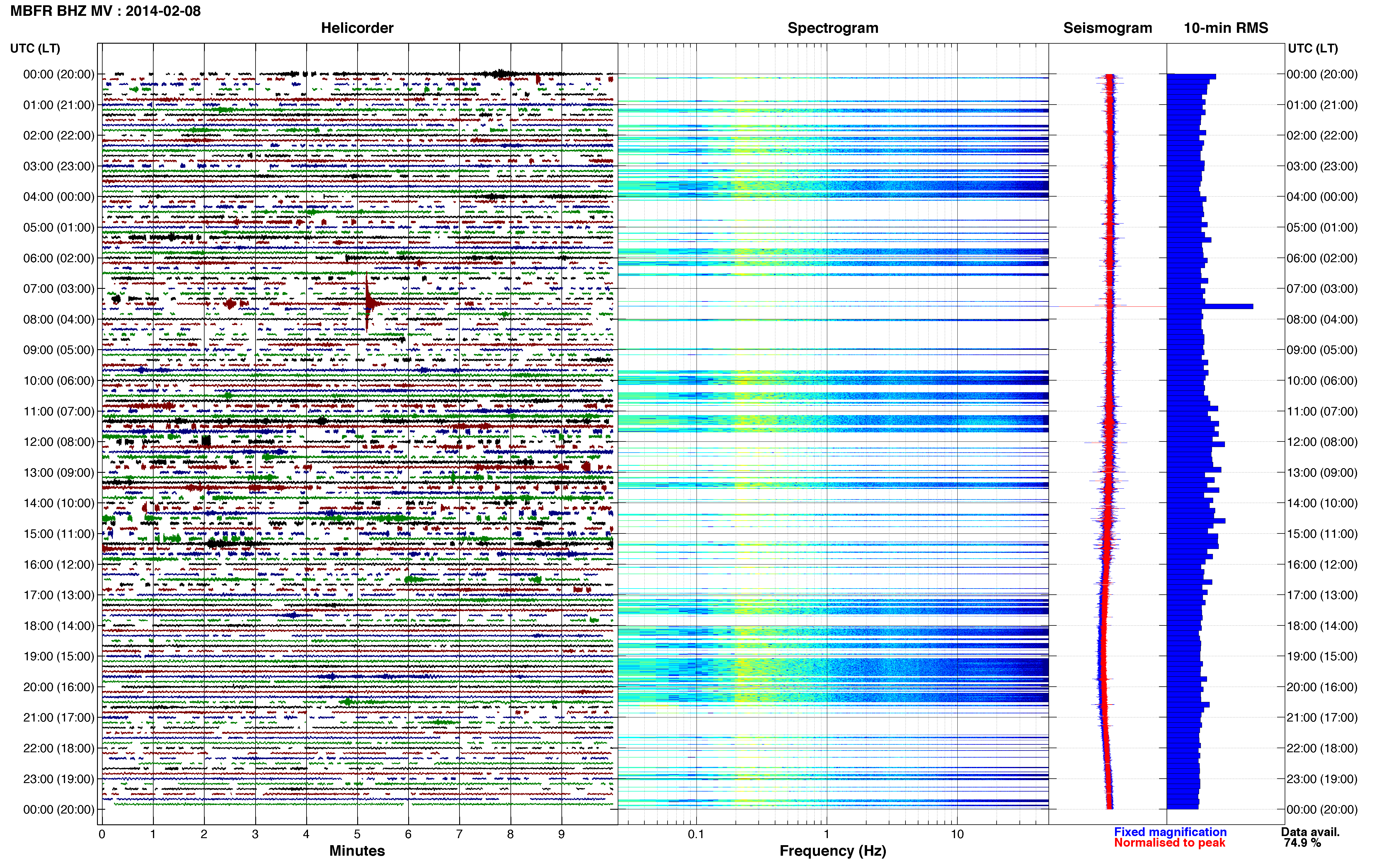This screenshot has height=868, width=1389.
Task: Click the 'Data avail.' label
Action: coord(1310,832)
